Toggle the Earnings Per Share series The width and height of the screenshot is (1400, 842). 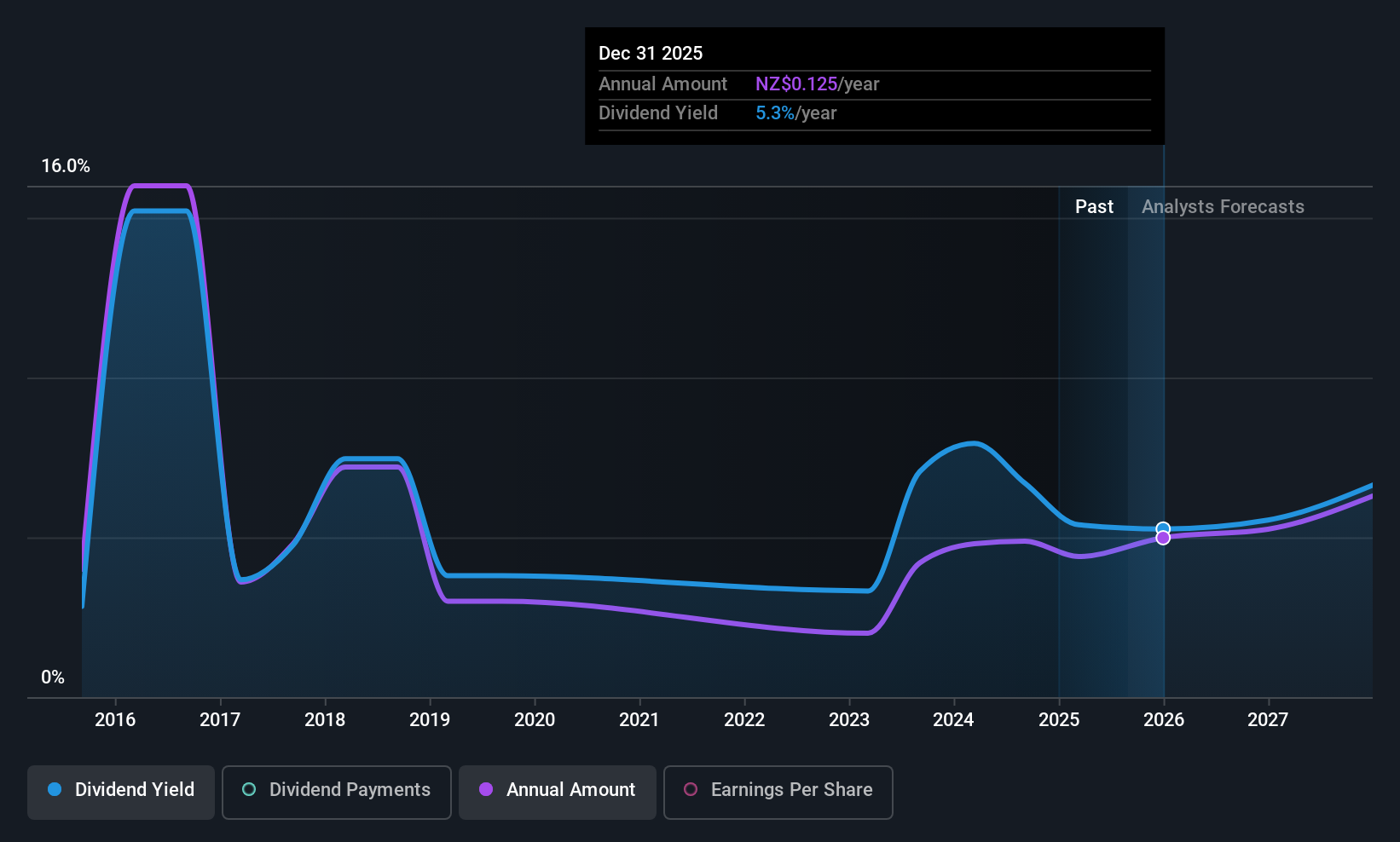coord(778,793)
